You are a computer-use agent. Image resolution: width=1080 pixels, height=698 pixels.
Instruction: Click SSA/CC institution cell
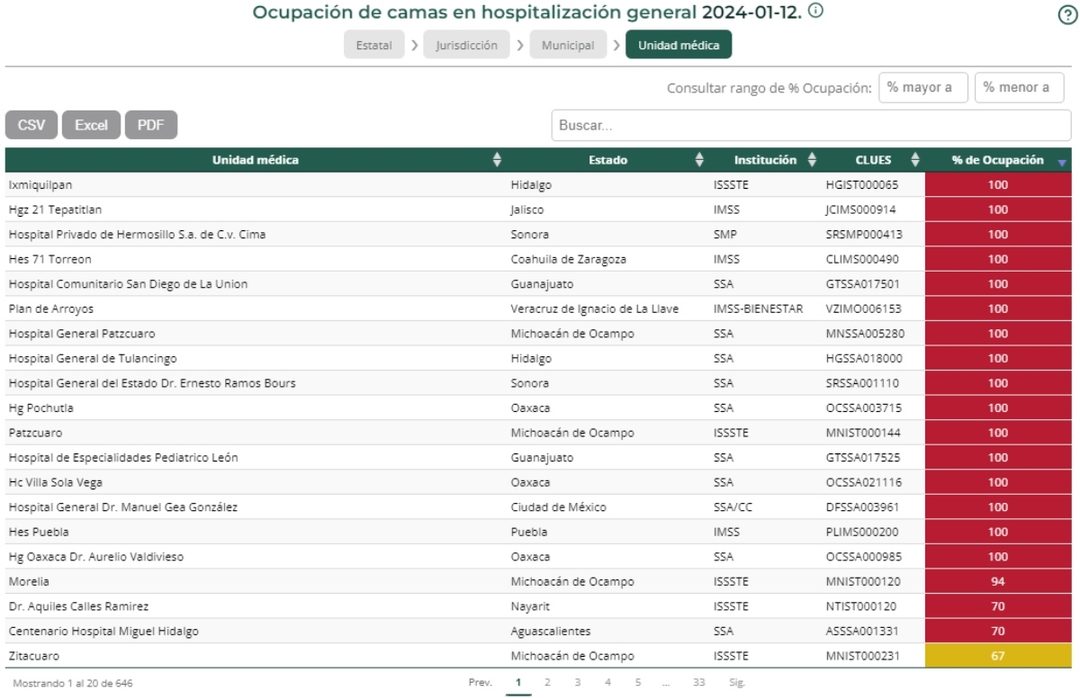click(x=733, y=507)
